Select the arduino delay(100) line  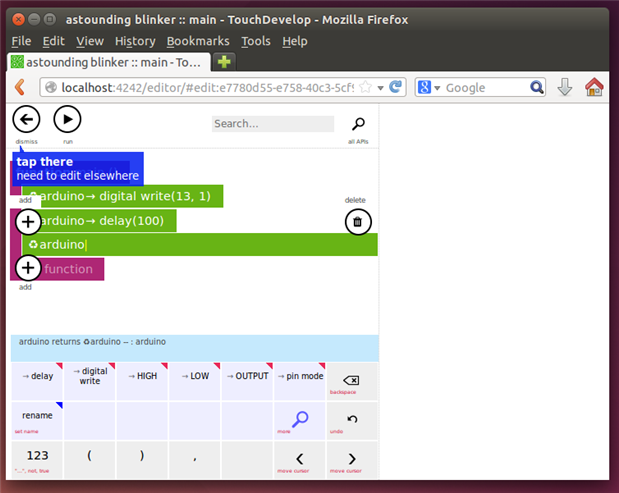pos(99,221)
